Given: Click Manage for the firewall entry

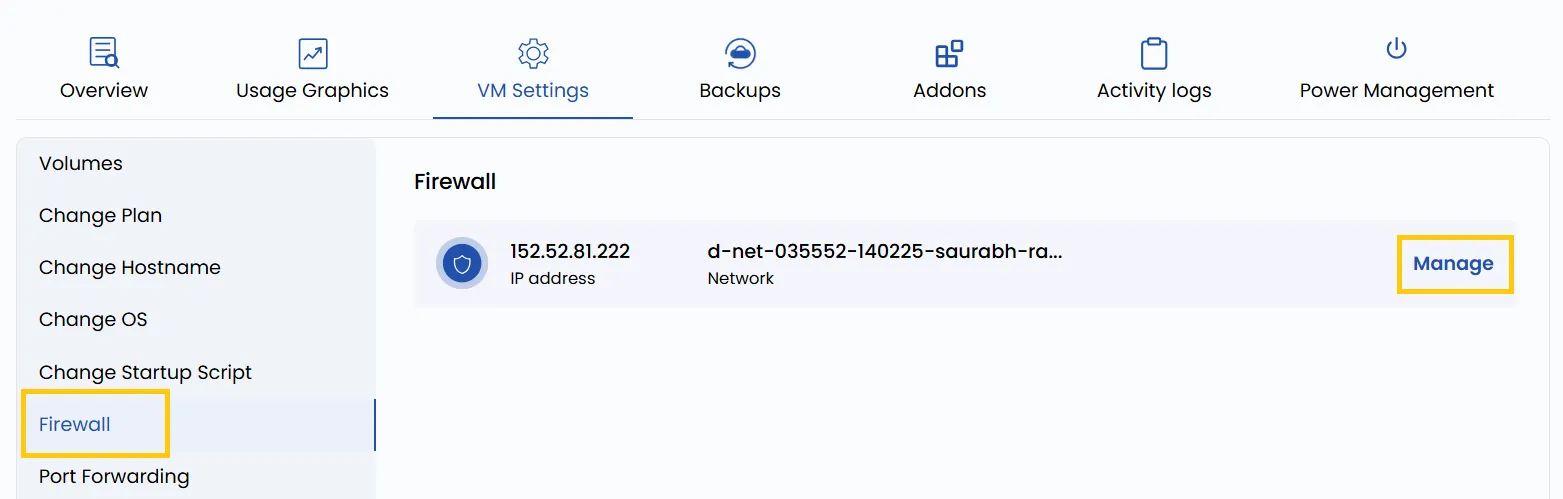Looking at the screenshot, I should 1454,264.
